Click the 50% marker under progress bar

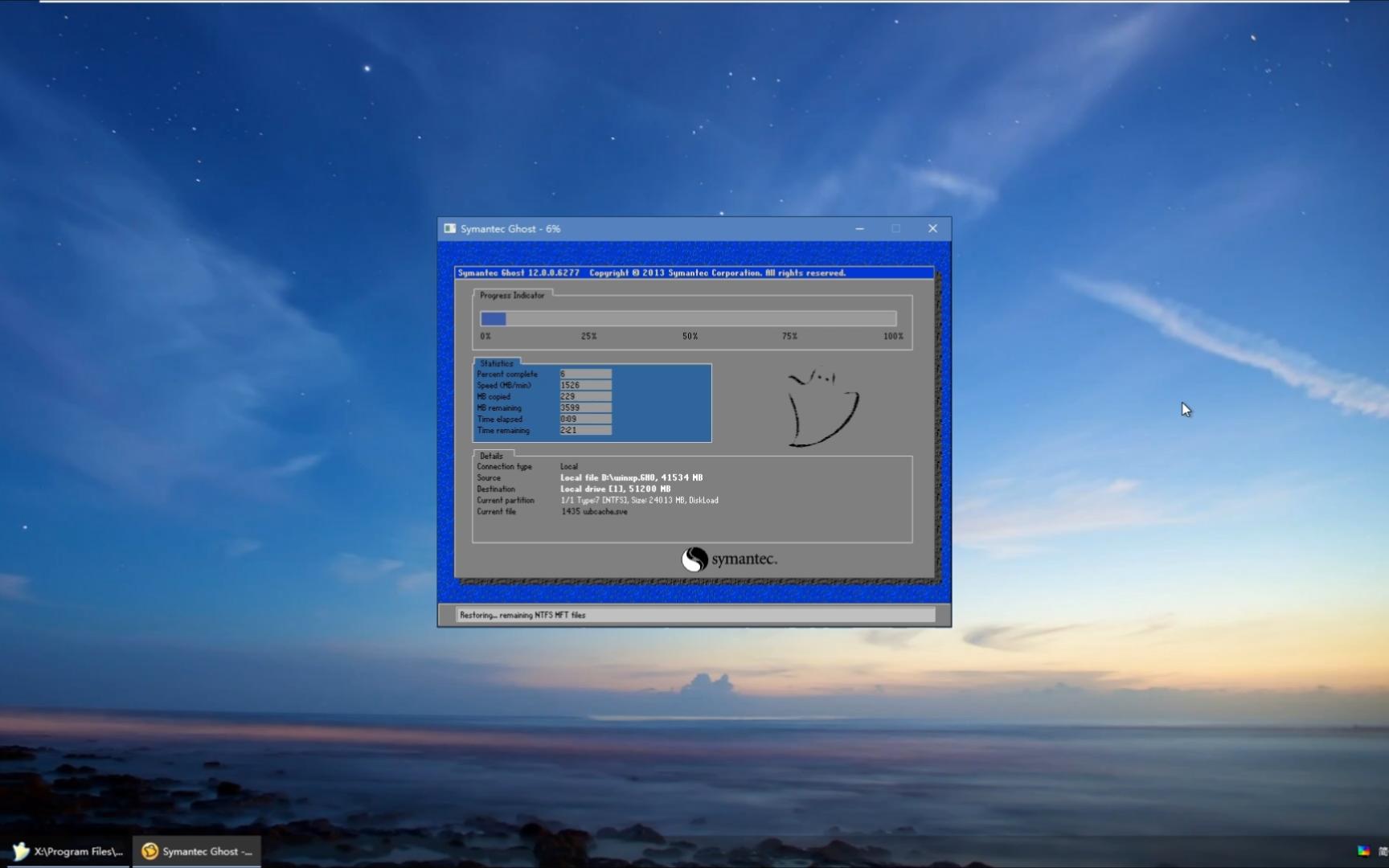690,337
